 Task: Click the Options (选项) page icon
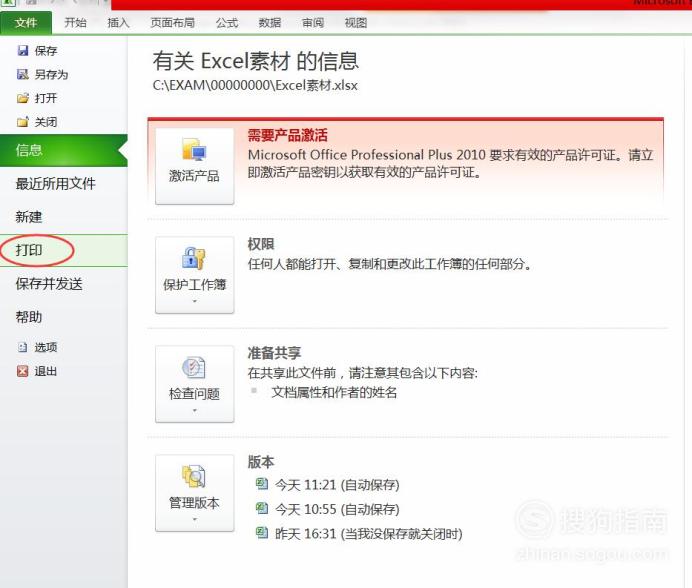point(23,347)
